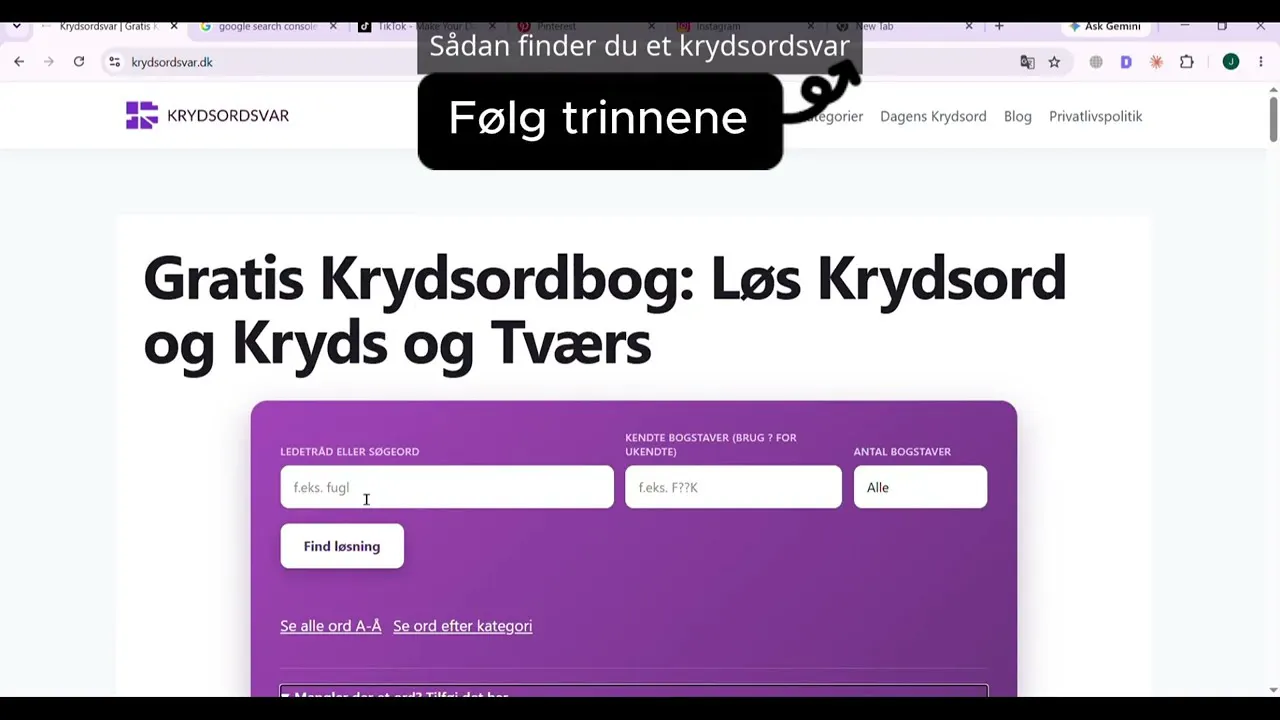Click the KRYDSORDSVAR site name text
1280x720 pixels.
point(228,116)
